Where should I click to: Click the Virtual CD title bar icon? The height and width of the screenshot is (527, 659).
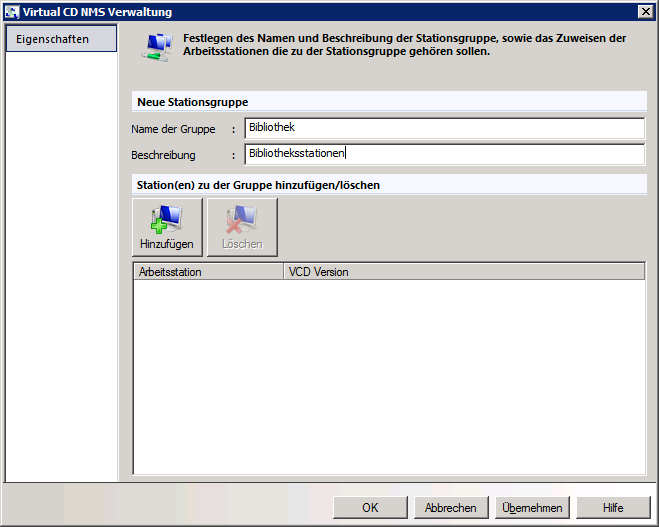pyautogui.click(x=12, y=12)
